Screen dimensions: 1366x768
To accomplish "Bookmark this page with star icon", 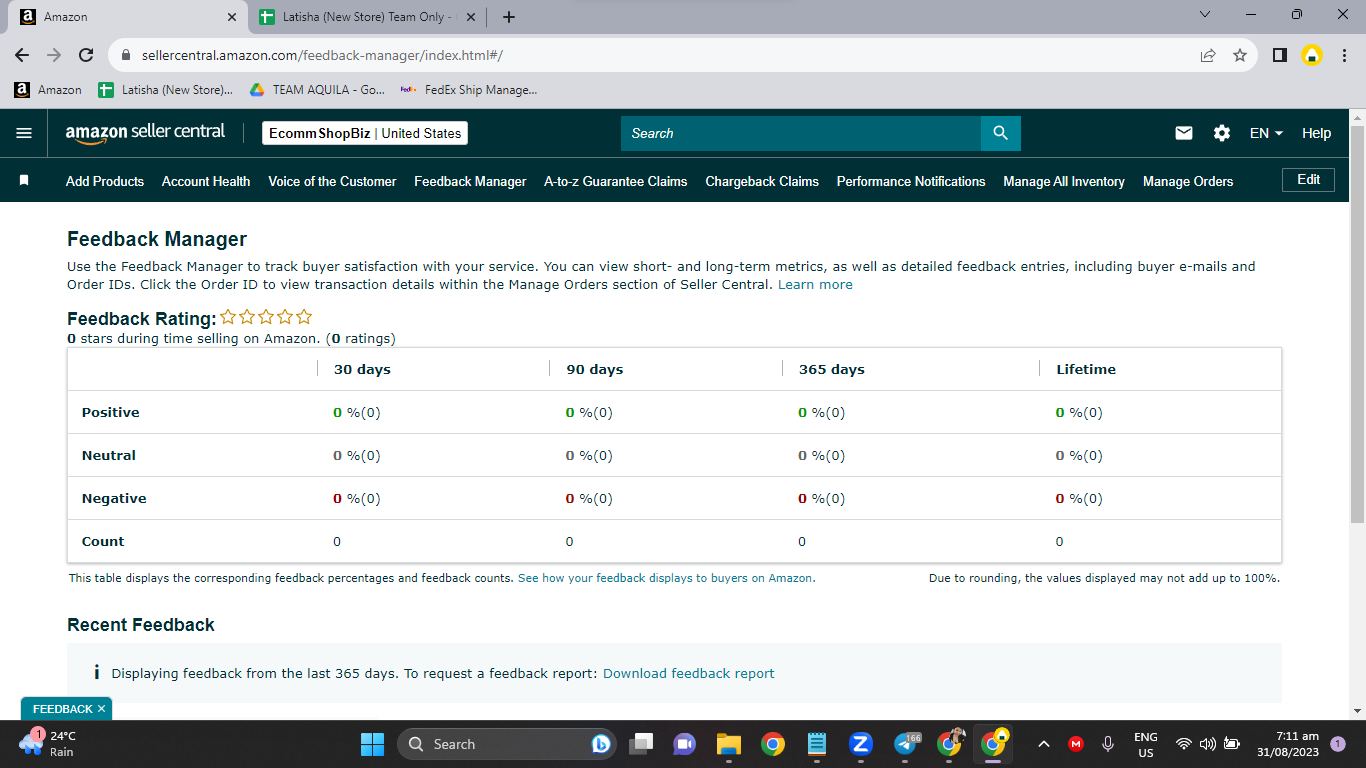I will coord(1240,56).
